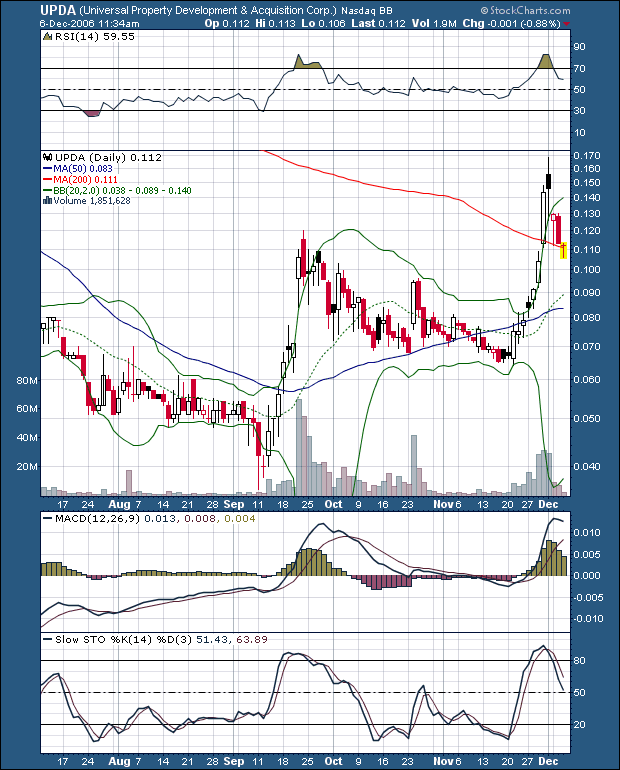Click the stochastic 80 level label
This screenshot has height=770, width=620.
[579, 661]
